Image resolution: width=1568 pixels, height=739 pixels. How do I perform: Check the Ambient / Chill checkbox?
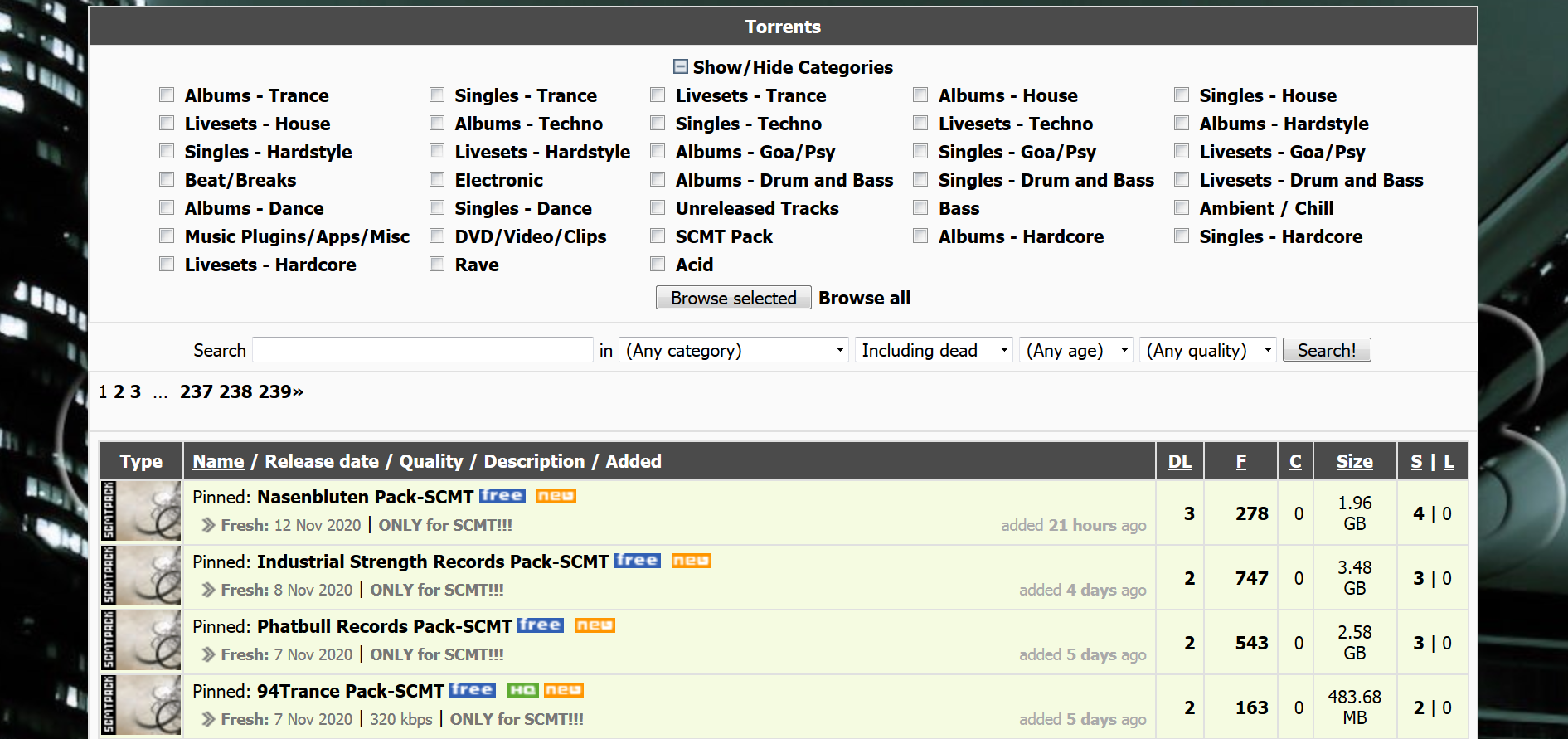click(x=1182, y=207)
